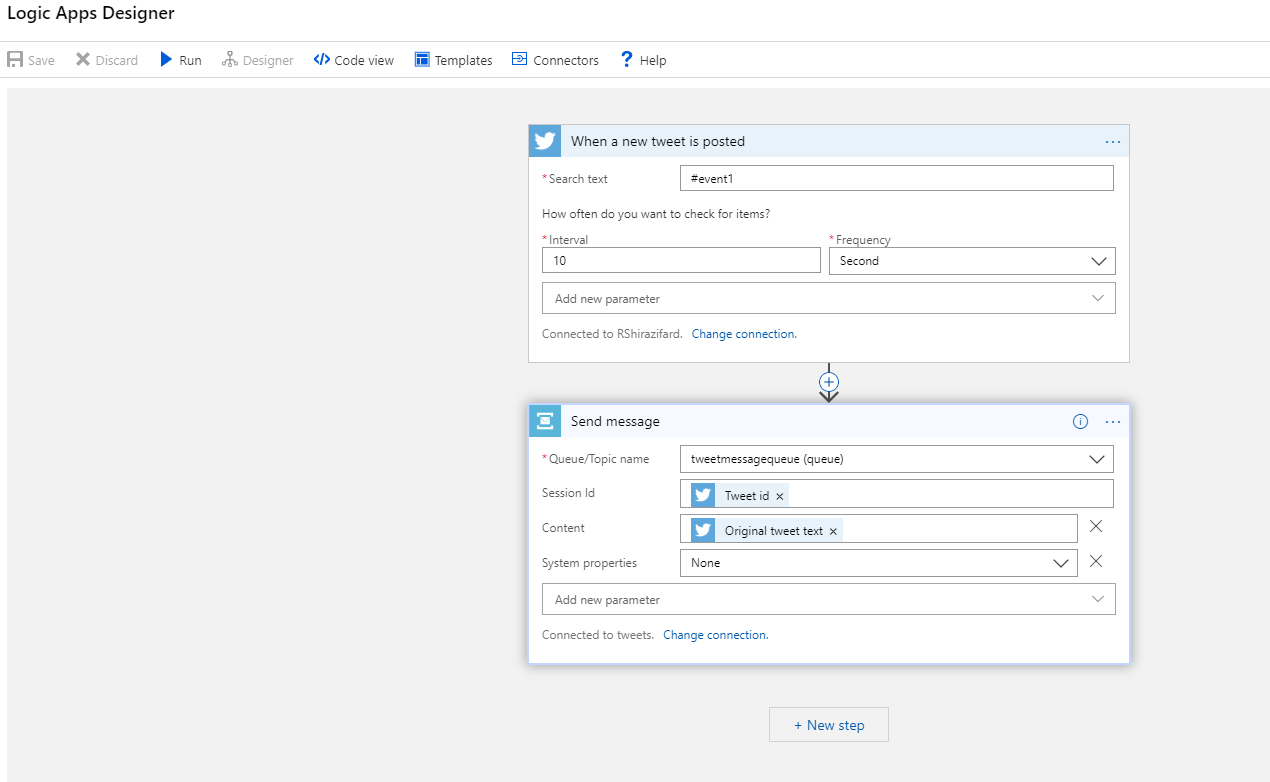
Task: Click the 'When a new tweet is posted' title
Action: [658, 141]
